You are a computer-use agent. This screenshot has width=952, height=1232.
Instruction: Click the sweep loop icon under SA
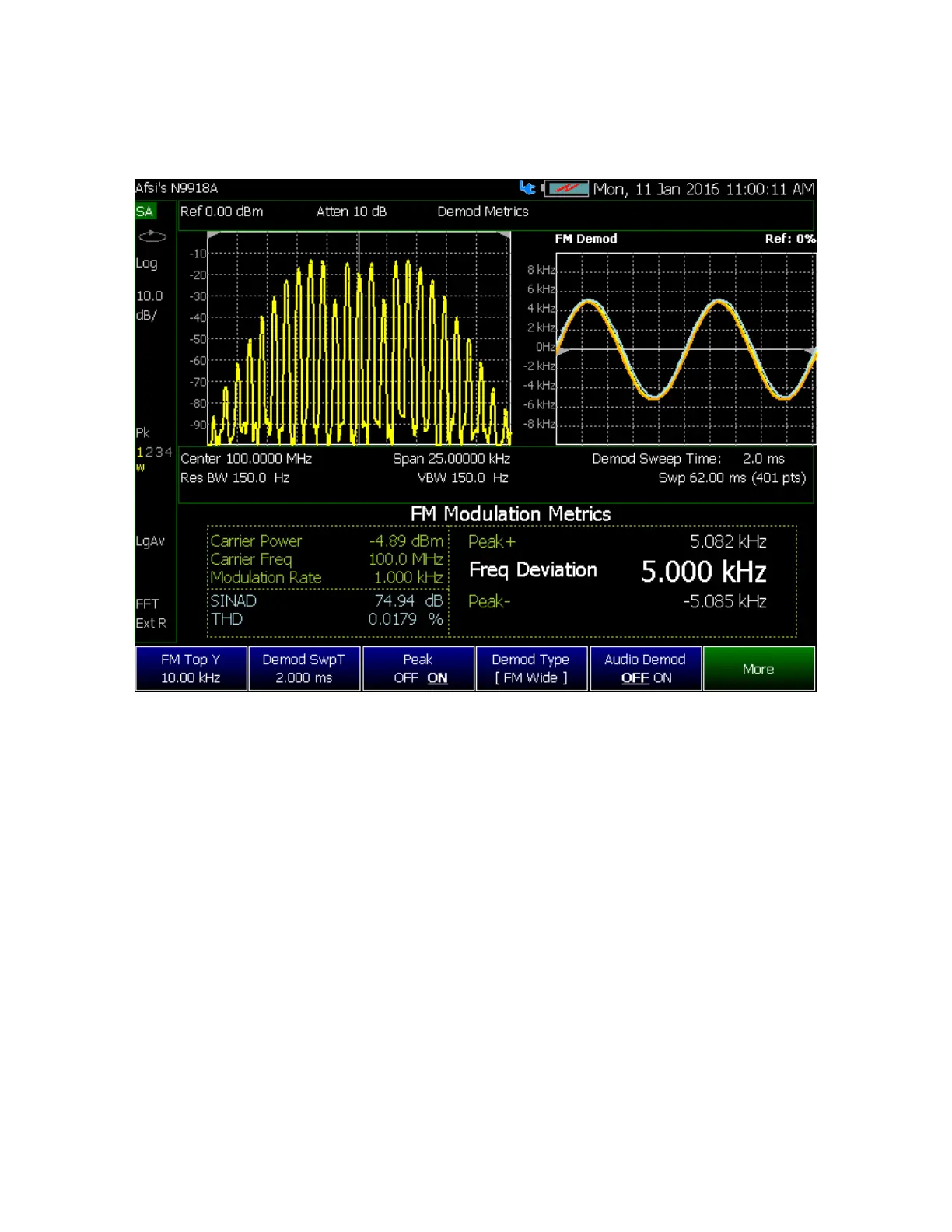152,236
